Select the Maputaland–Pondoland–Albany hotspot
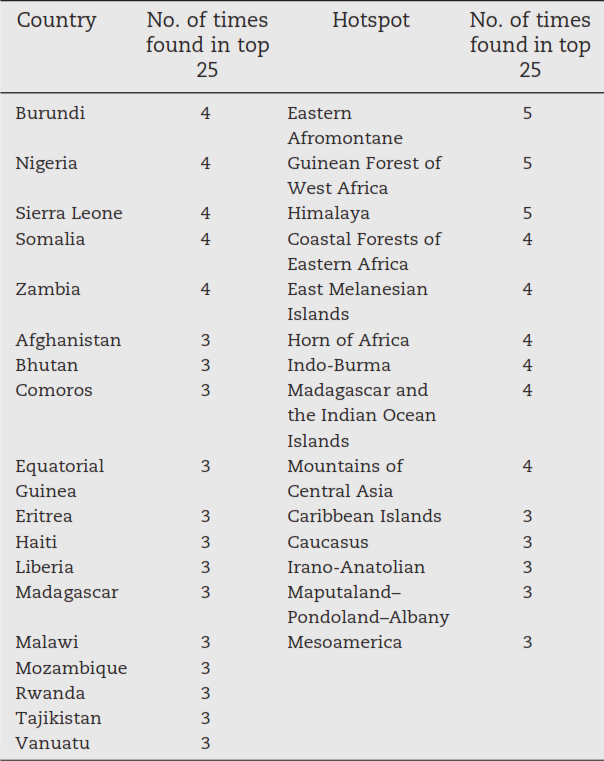 (x=368, y=605)
